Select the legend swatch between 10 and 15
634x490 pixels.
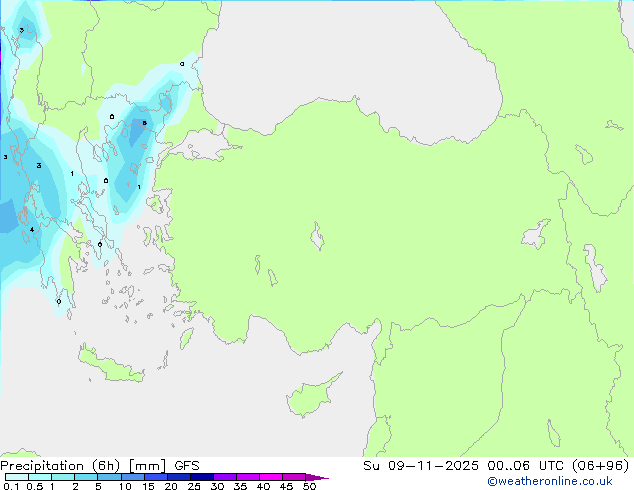pos(133,477)
